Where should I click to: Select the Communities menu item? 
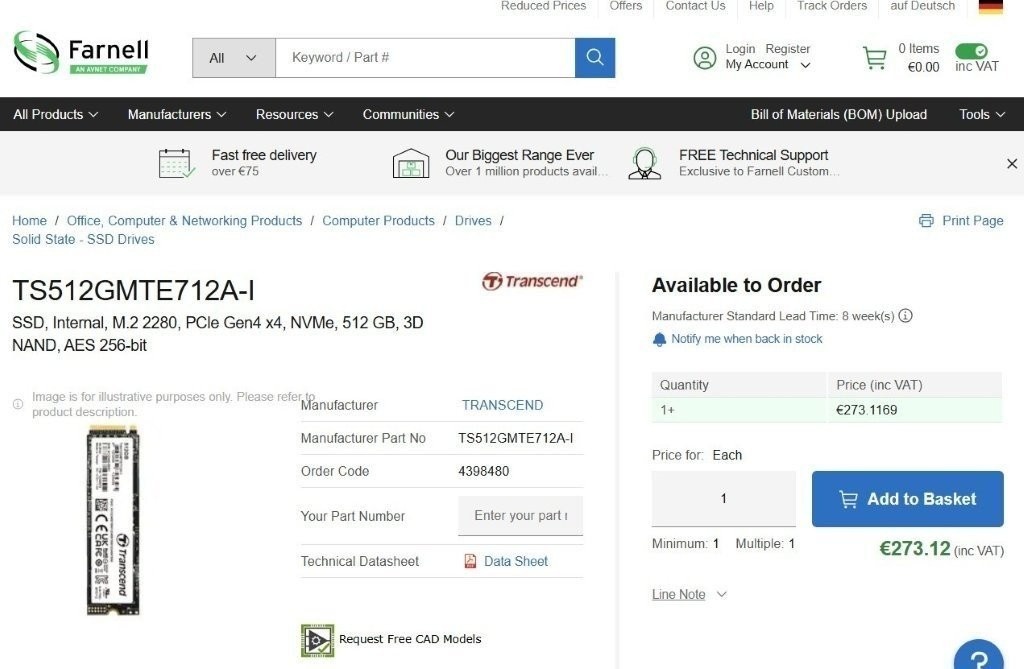(407, 114)
